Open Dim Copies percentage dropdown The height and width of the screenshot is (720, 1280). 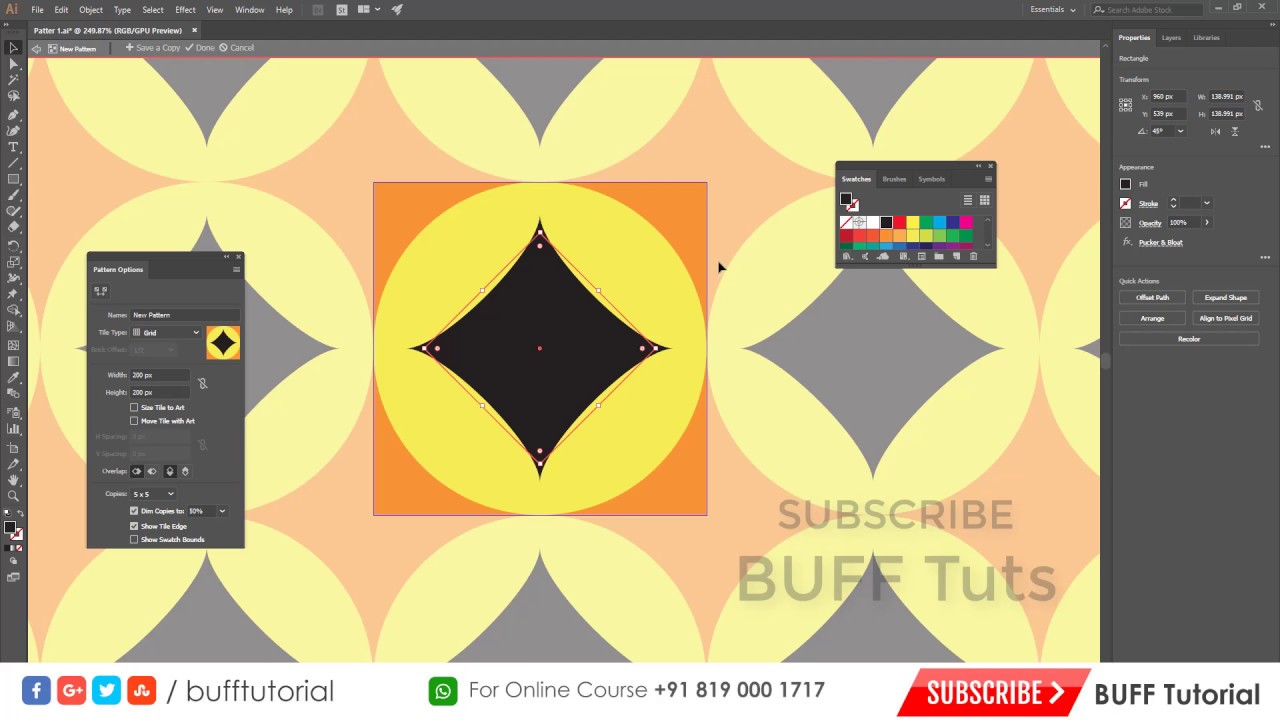[222, 511]
